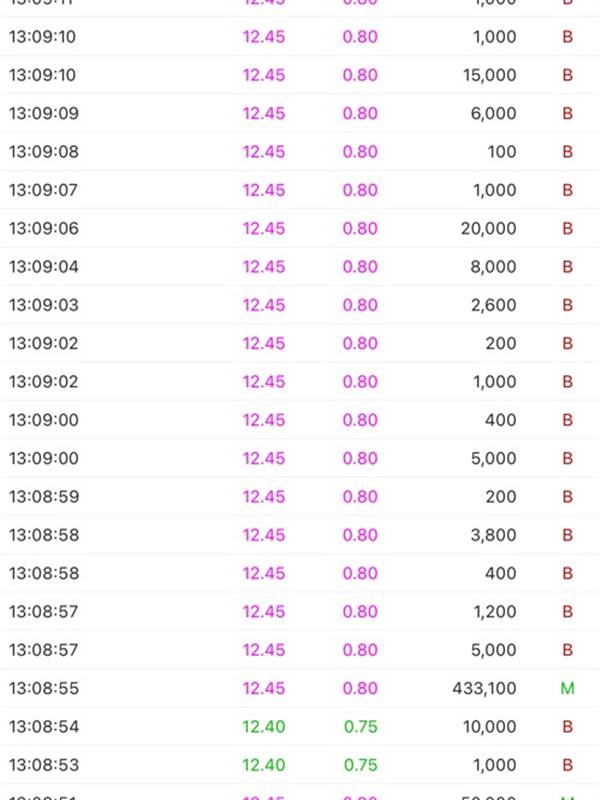Tap the B indicator for 13:09:04
This screenshot has width=600, height=800.
567,267
